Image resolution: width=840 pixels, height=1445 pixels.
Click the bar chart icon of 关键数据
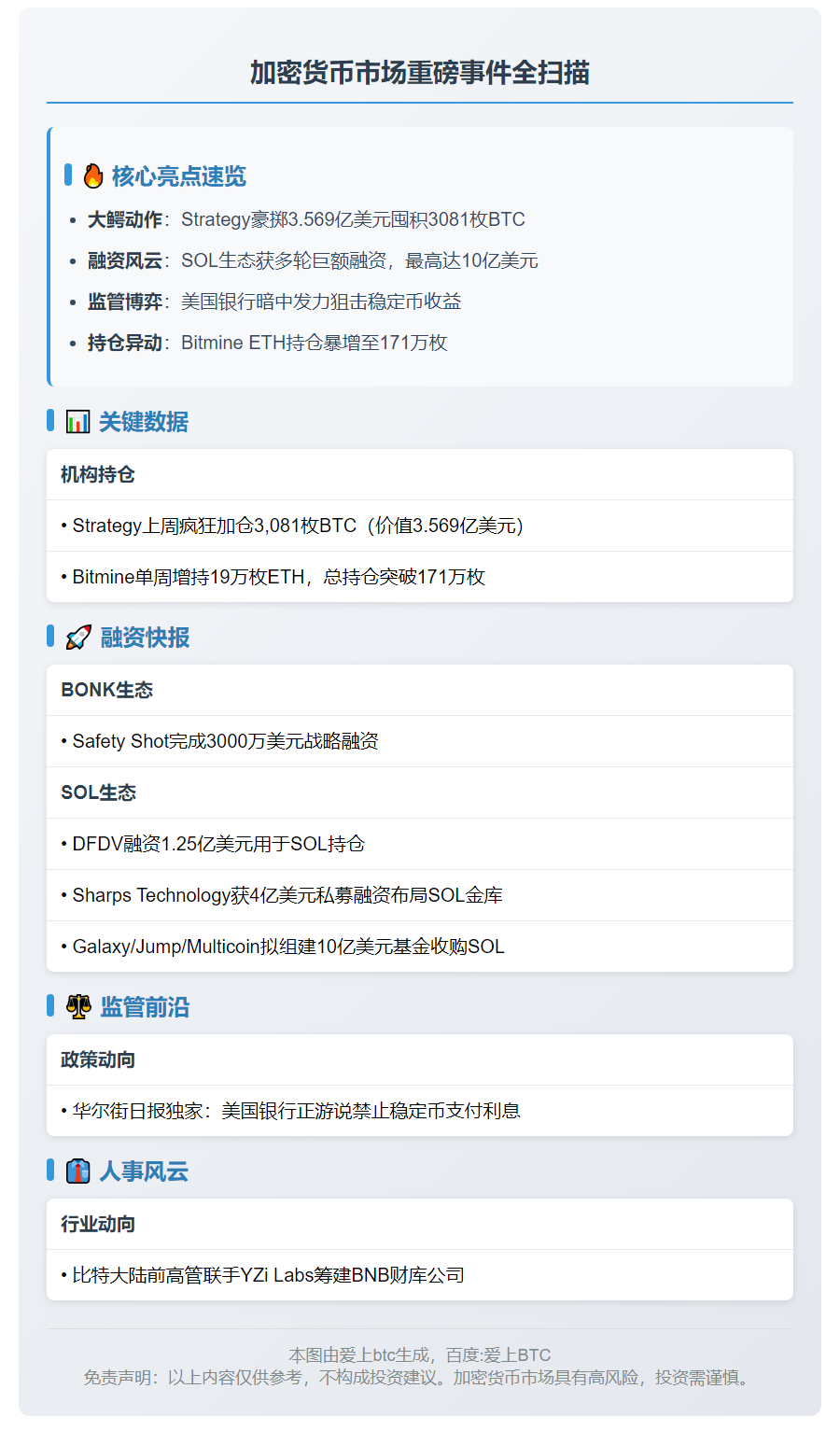pos(77,422)
